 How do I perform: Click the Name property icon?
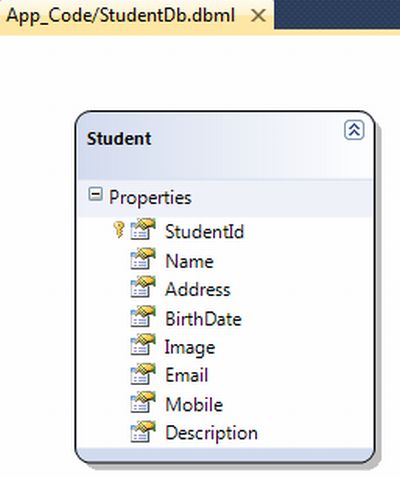coord(143,258)
